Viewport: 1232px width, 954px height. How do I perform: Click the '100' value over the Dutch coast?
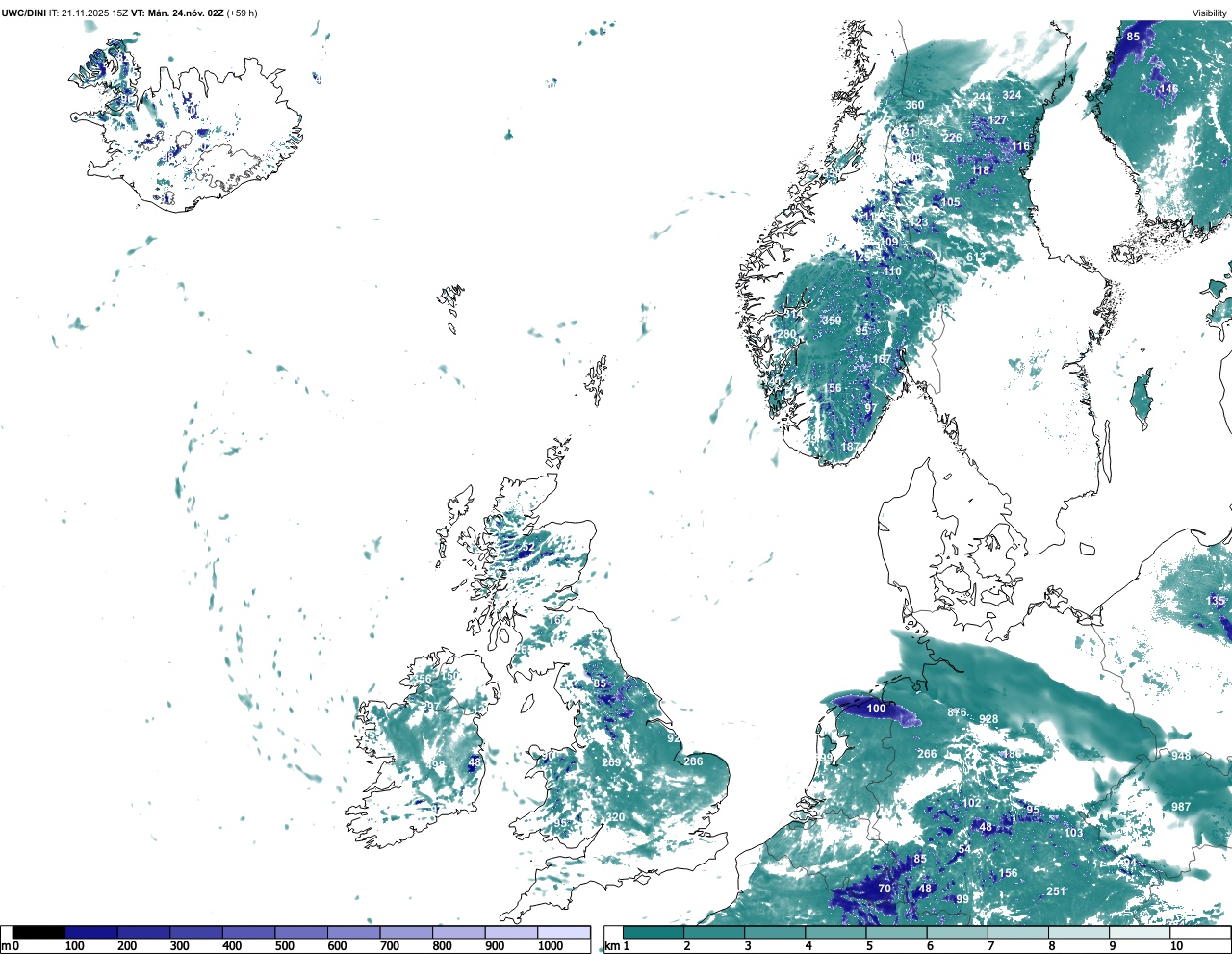point(876,709)
